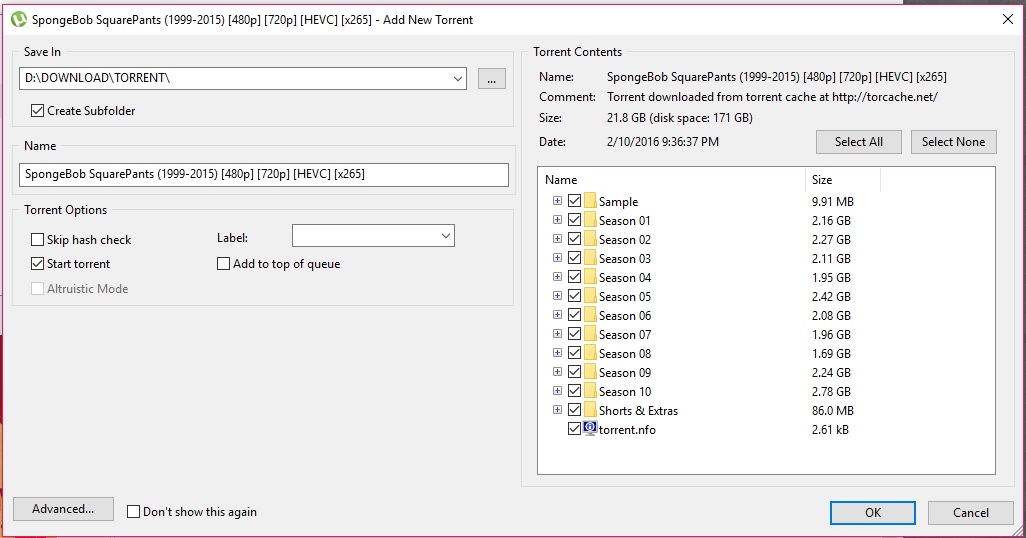The width and height of the screenshot is (1026, 538).
Task: Click the Season 10 folder icon
Action: click(x=590, y=391)
